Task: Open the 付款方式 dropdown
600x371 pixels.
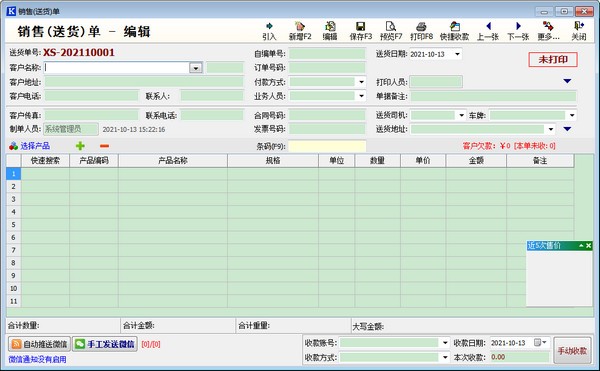Action: tap(361, 82)
